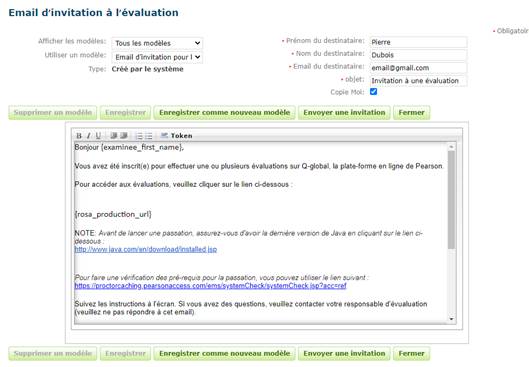529x367 pixels.
Task: Click the editor scrollbar down arrow
Action: [x=451, y=319]
